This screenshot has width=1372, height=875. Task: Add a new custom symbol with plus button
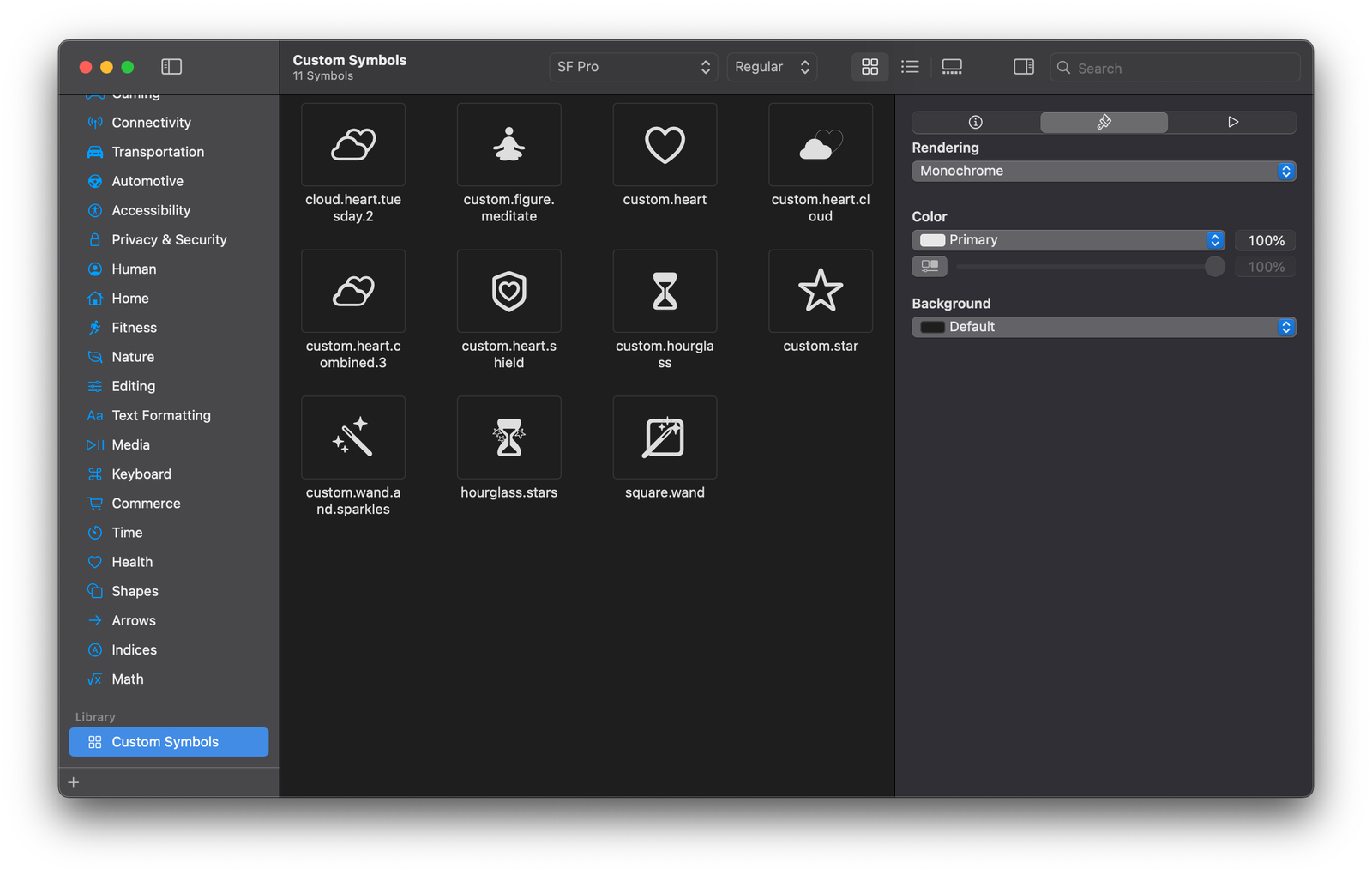click(x=73, y=781)
